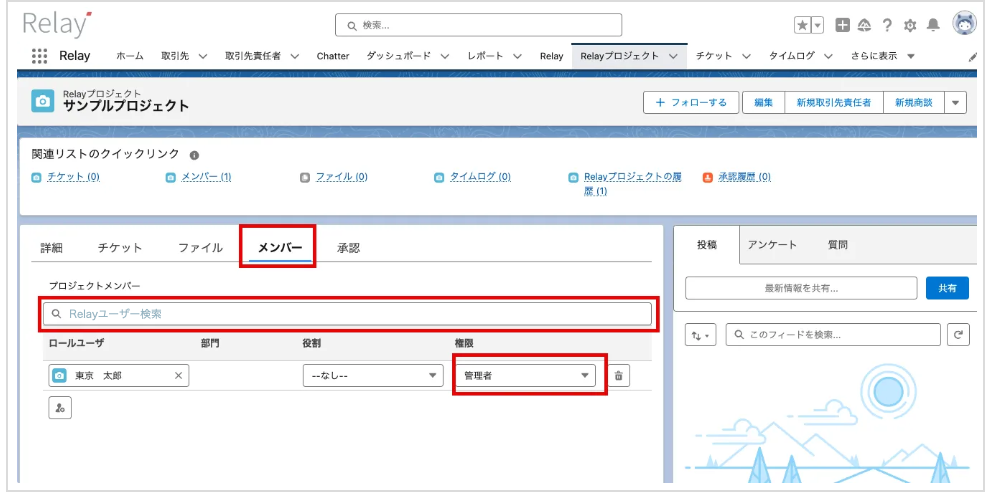Select the メンバー tab
This screenshot has height=492, width=985.
[280, 248]
